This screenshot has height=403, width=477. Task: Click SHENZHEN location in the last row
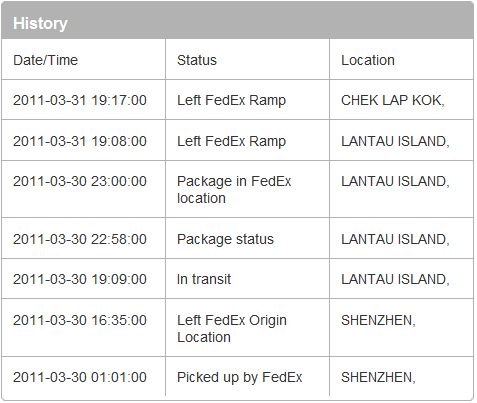tap(378, 377)
